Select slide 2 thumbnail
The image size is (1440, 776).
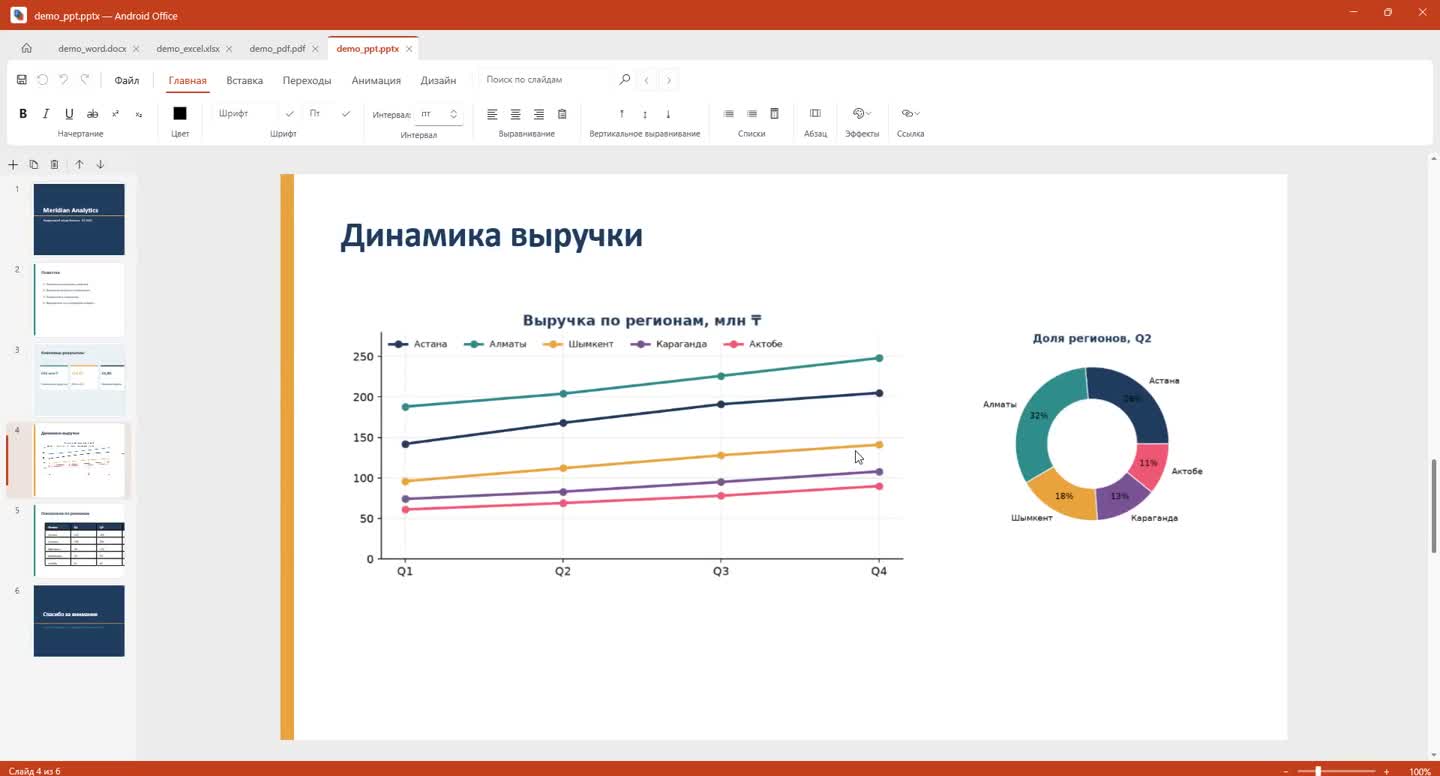tap(79, 299)
